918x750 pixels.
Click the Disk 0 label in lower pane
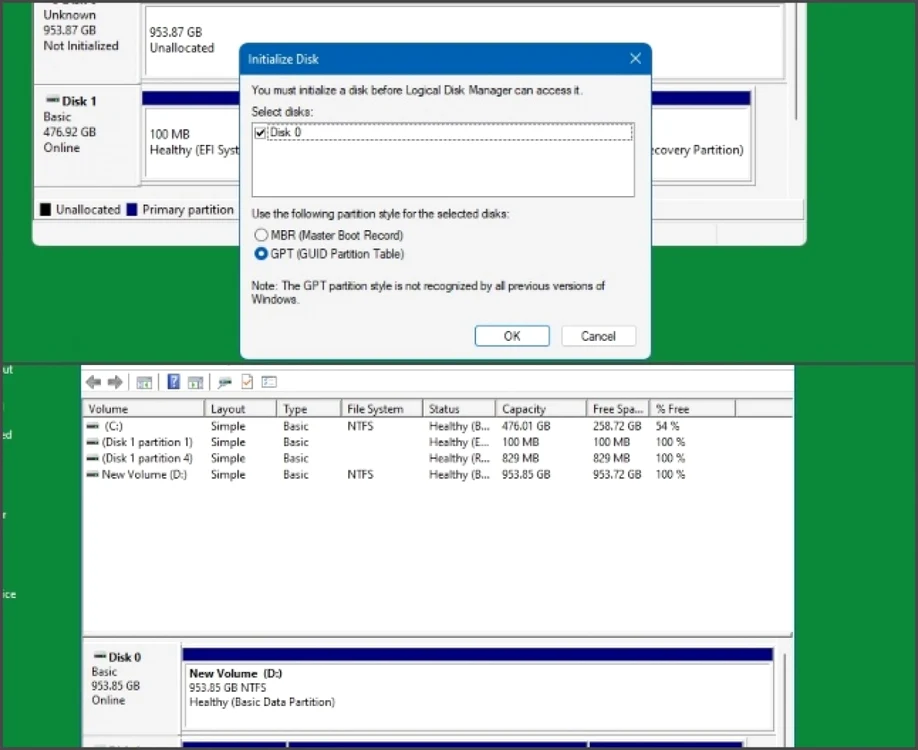pos(124,657)
